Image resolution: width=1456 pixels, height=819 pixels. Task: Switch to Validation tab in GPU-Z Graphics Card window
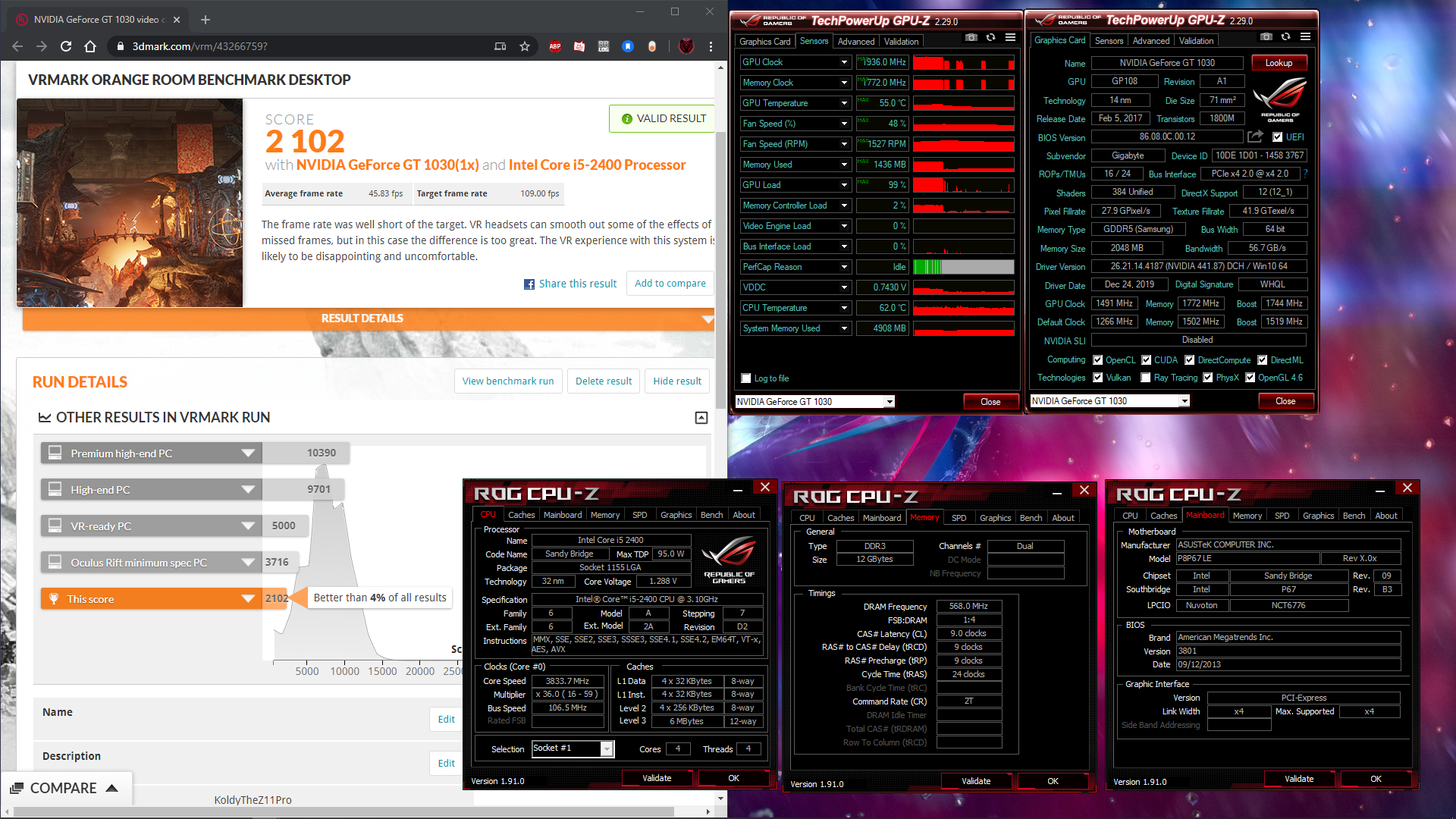[x=1196, y=41]
